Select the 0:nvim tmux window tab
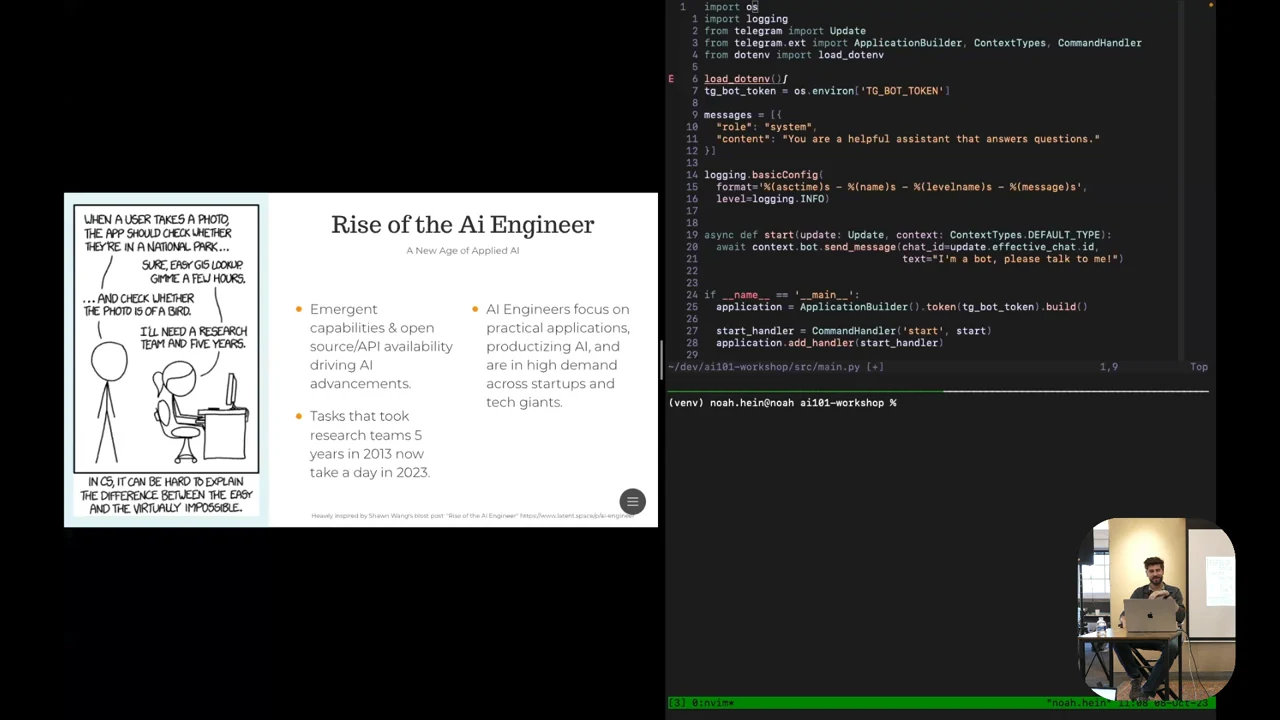The image size is (1280, 720). (713, 703)
